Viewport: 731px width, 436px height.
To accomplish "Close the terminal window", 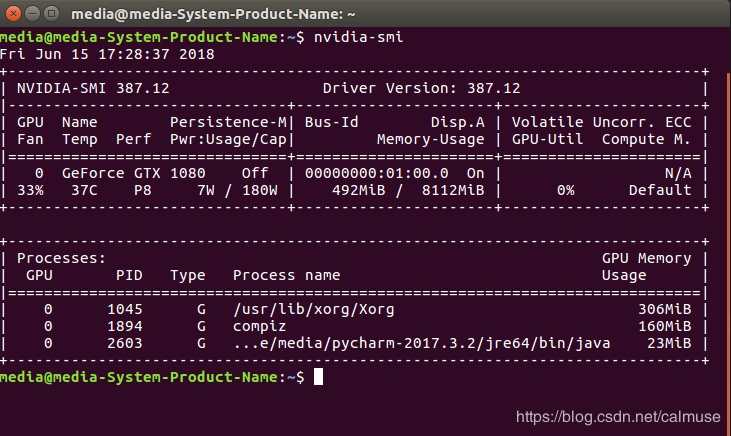I will [x=14, y=14].
